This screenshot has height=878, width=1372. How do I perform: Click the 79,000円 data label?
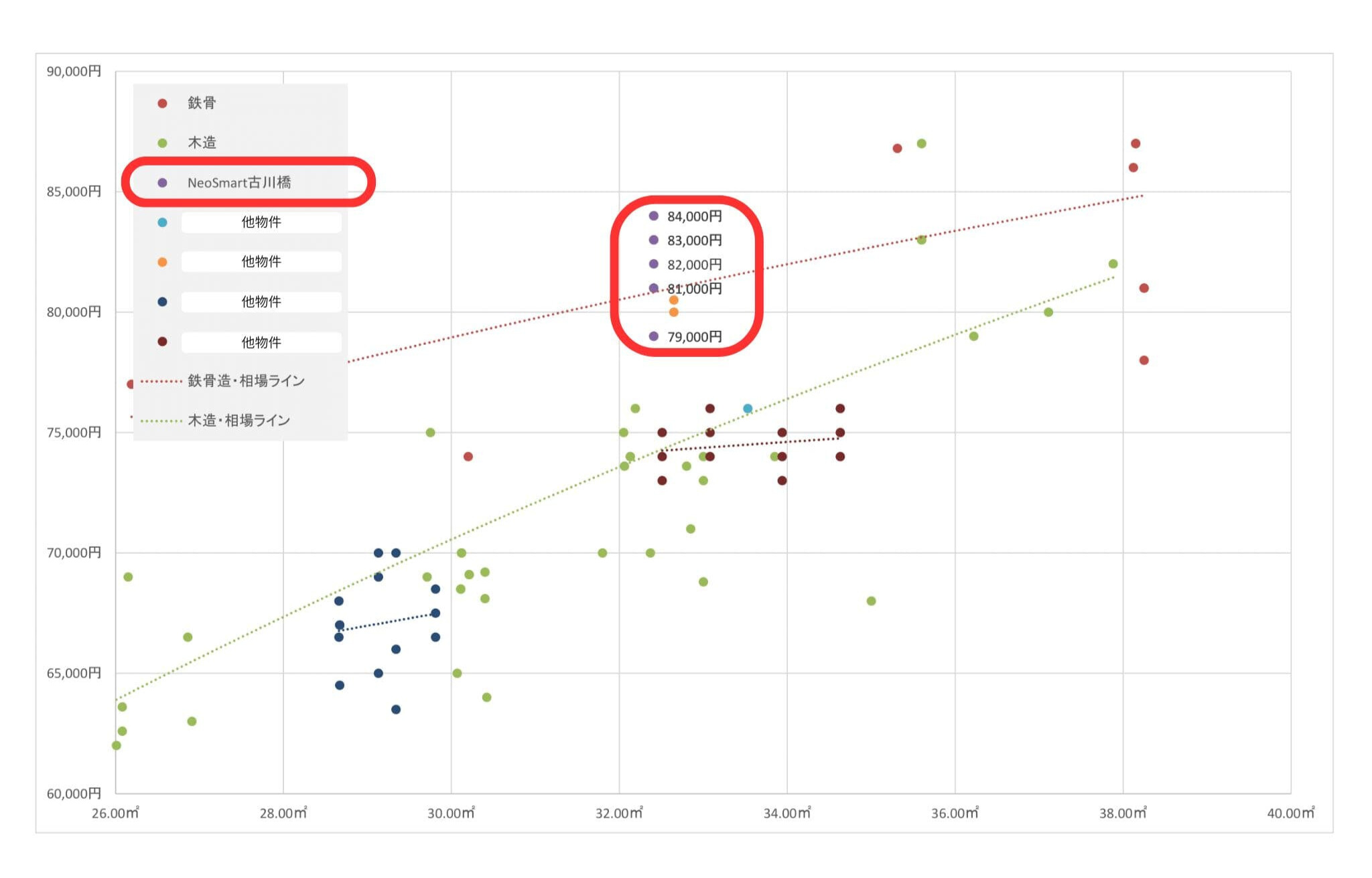694,337
